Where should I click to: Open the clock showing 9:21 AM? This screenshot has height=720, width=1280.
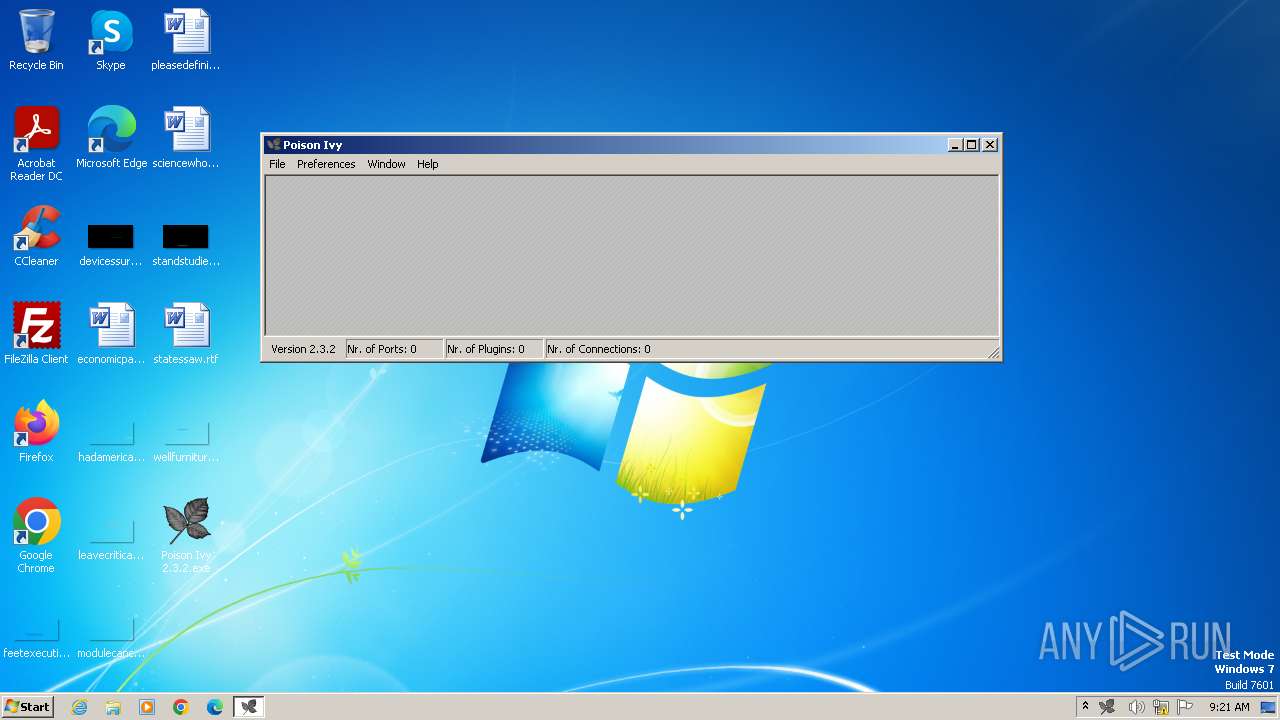(x=1229, y=707)
